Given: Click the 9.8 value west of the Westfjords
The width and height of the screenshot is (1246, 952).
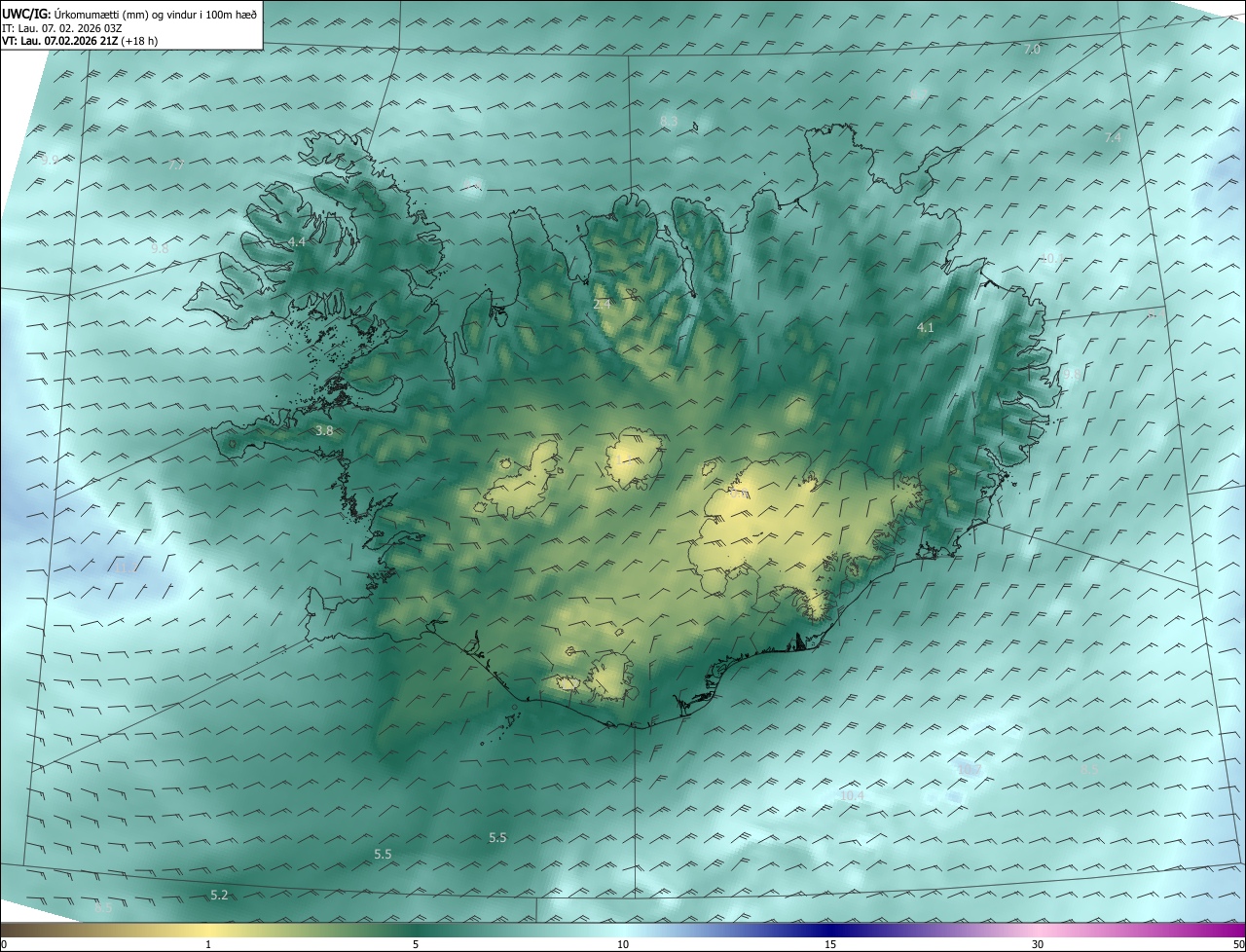Looking at the screenshot, I should [160, 248].
